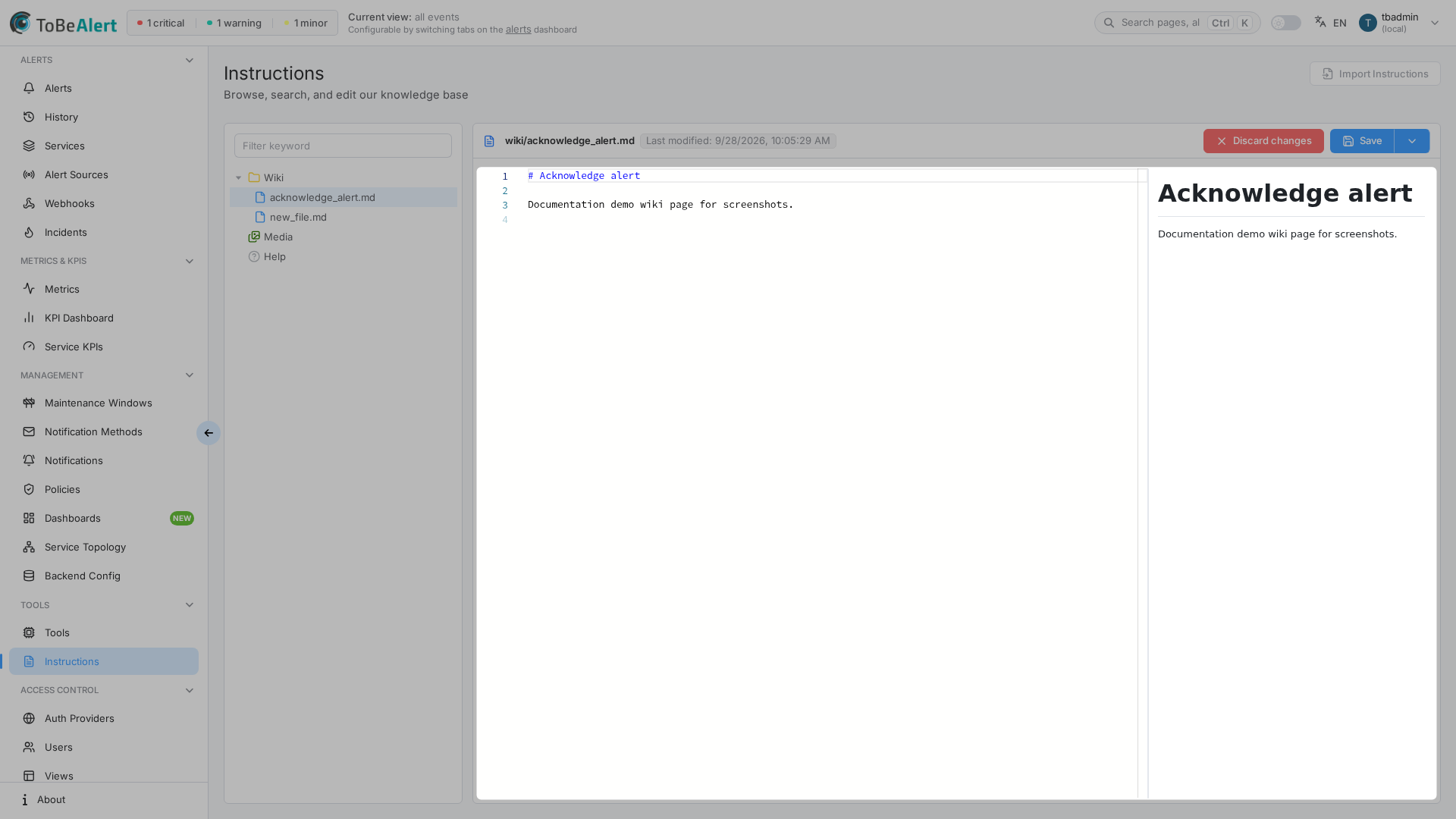This screenshot has width=1456, height=819.
Task: Click the Services layers icon
Action: pyautogui.click(x=29, y=146)
